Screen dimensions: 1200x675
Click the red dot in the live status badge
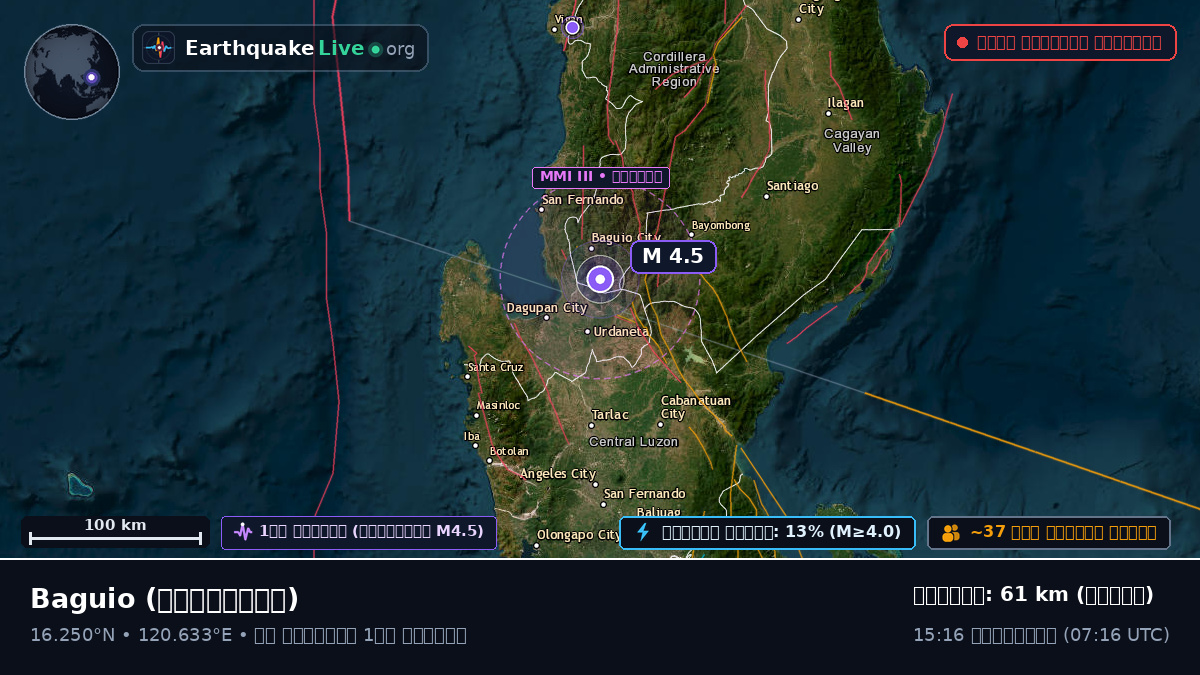pos(963,42)
